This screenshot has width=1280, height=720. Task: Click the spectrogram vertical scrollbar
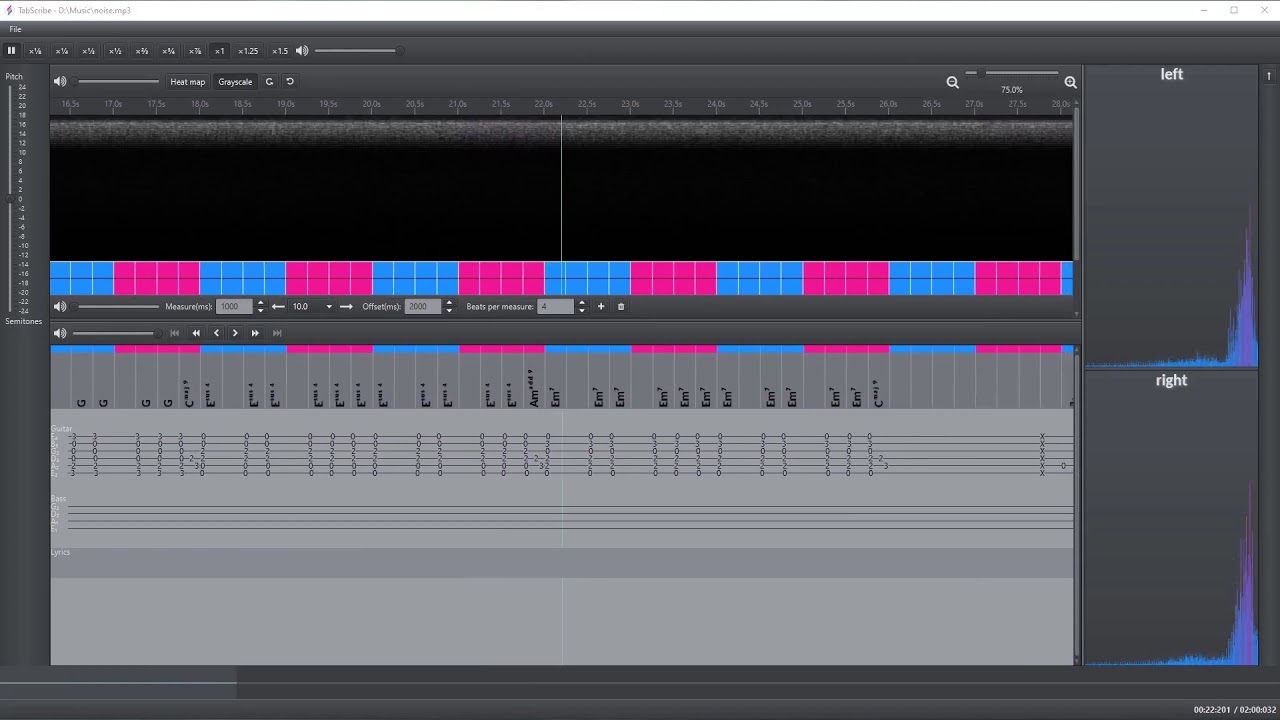1077,185
